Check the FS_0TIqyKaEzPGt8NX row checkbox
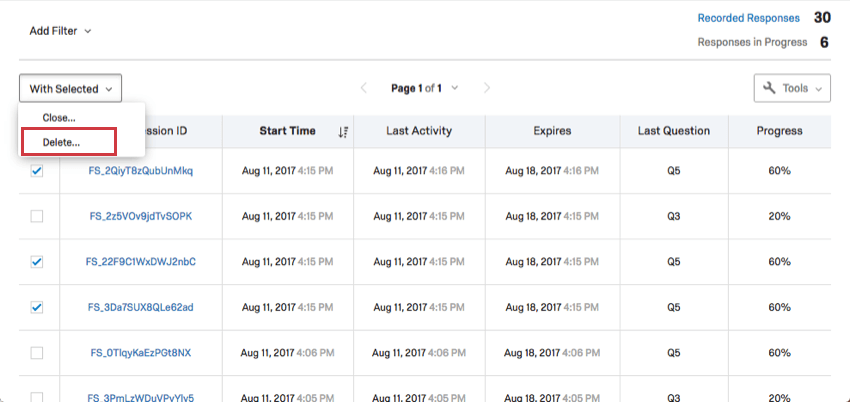Viewport: 850px width, 402px height. (37, 353)
